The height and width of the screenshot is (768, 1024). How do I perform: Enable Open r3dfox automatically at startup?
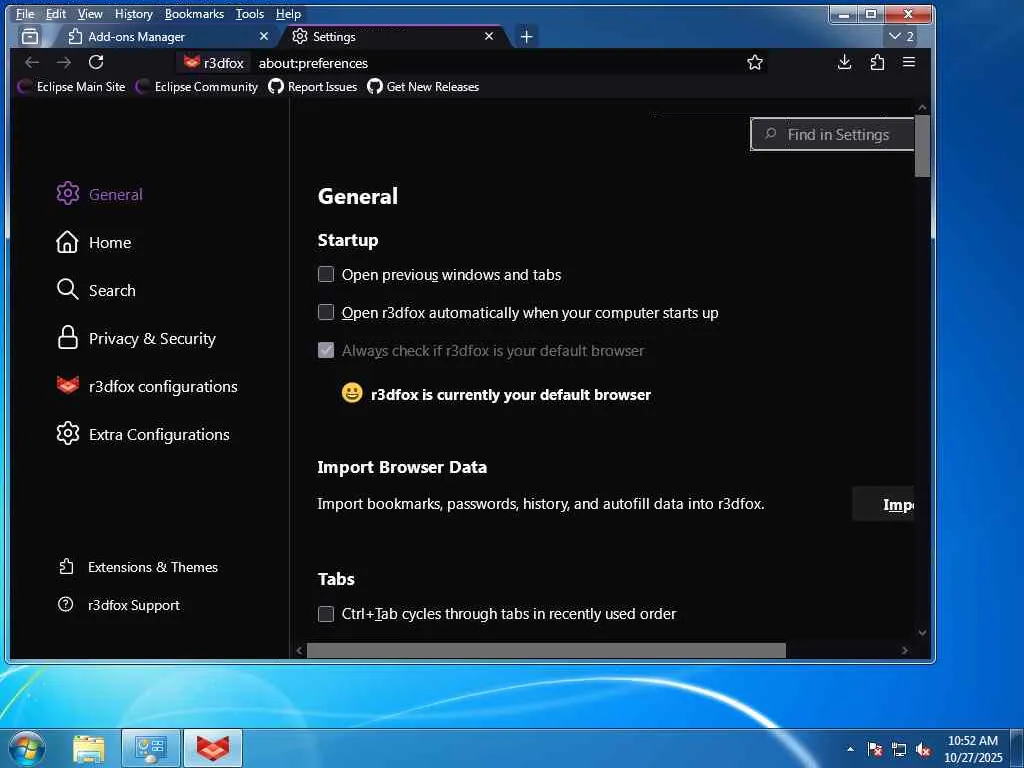pos(326,312)
